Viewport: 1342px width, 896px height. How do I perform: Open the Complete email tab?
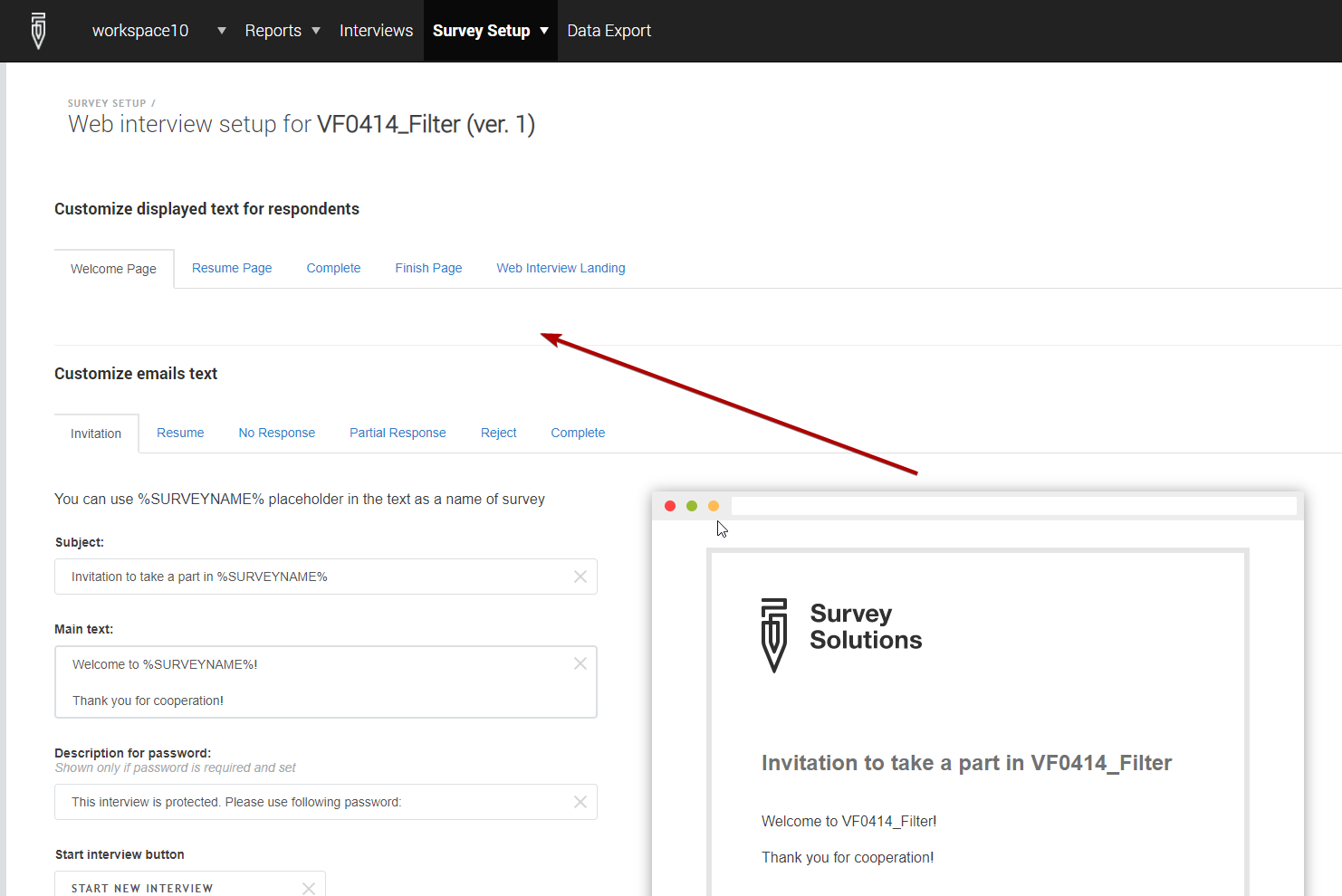click(x=578, y=433)
